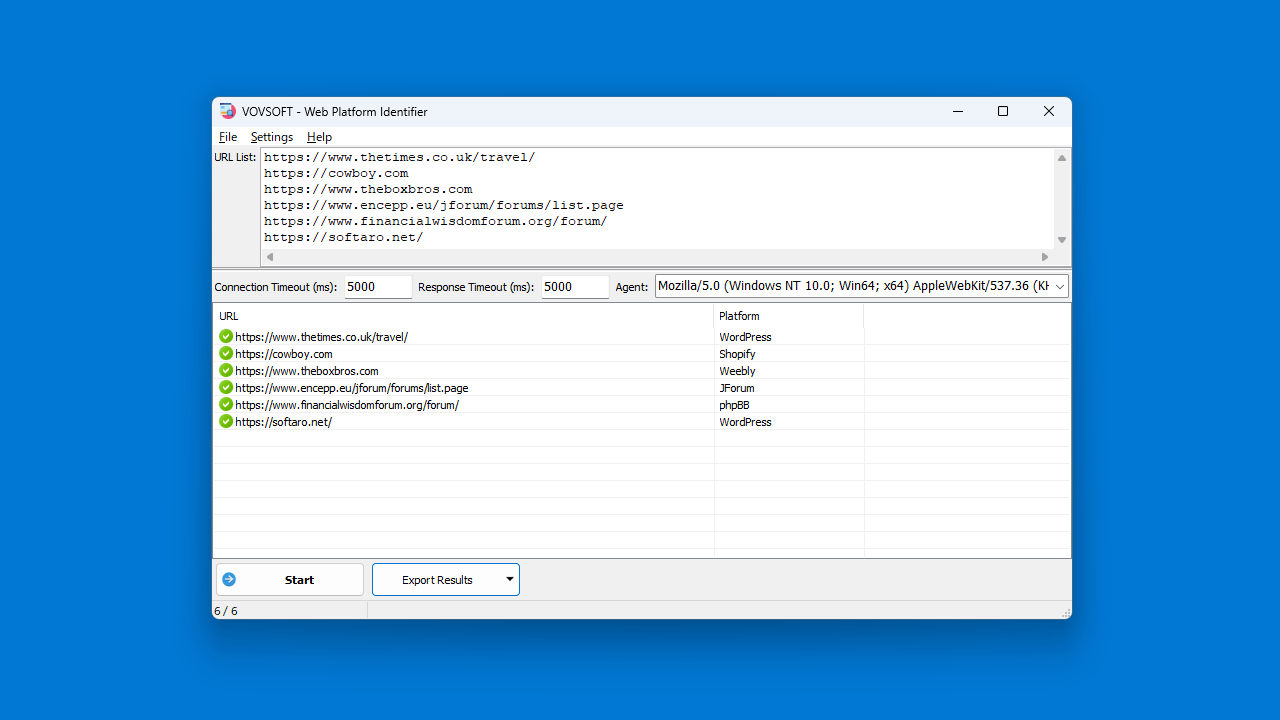
Task: Minimize the Web Platform Identifier window
Action: pyautogui.click(x=958, y=111)
